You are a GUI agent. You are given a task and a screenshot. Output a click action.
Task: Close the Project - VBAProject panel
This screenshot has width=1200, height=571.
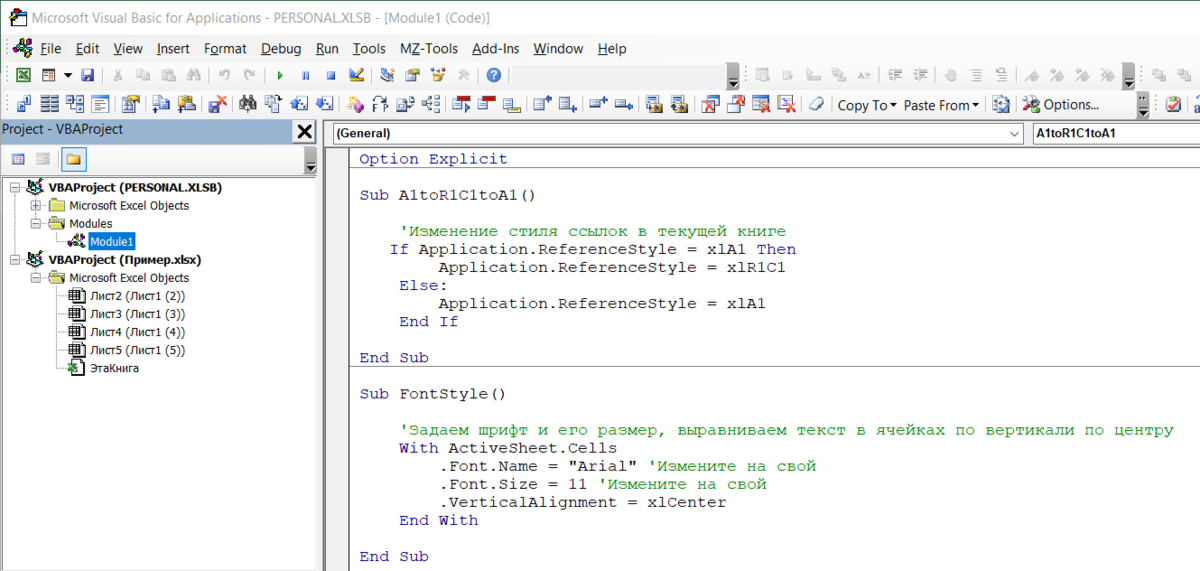pyautogui.click(x=304, y=131)
